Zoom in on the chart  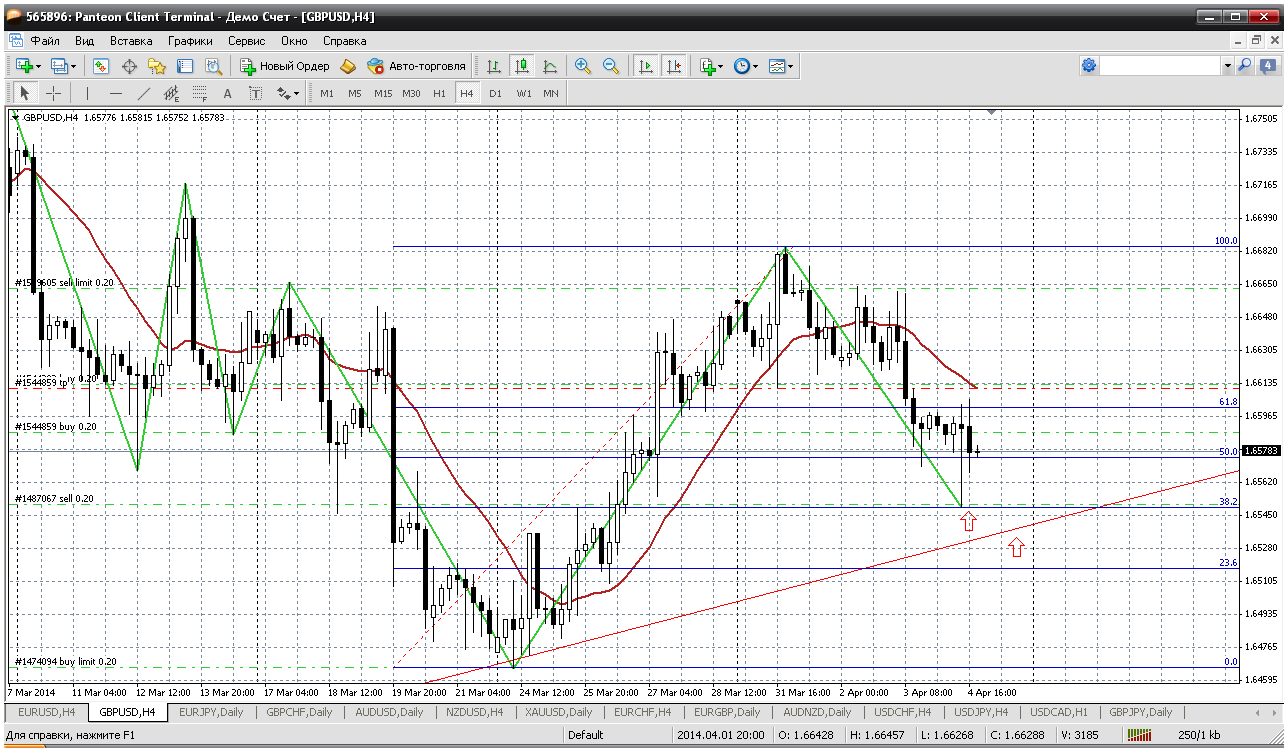(582, 66)
